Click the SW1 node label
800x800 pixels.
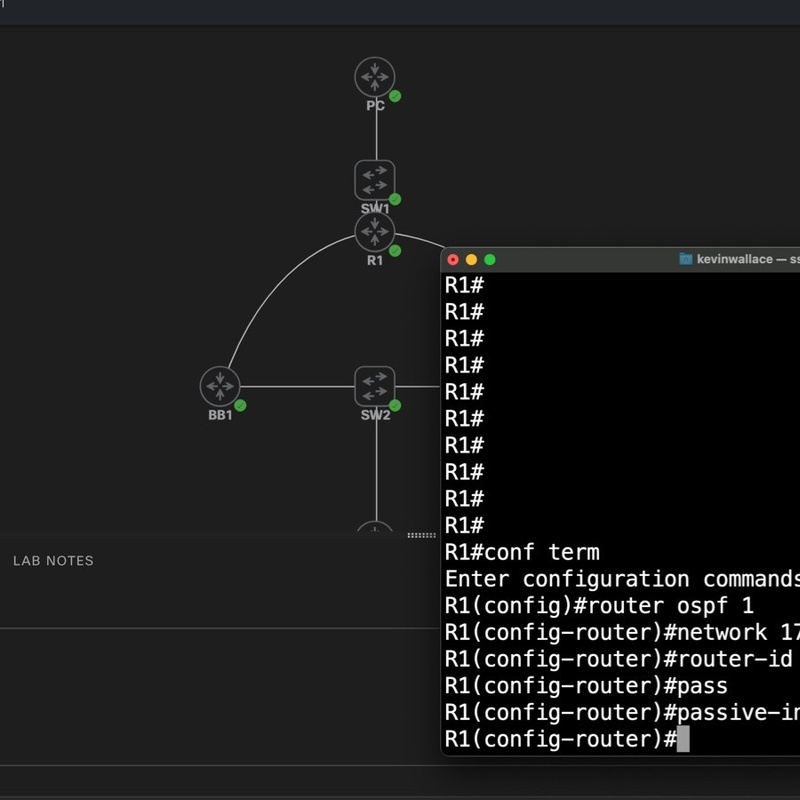375,208
